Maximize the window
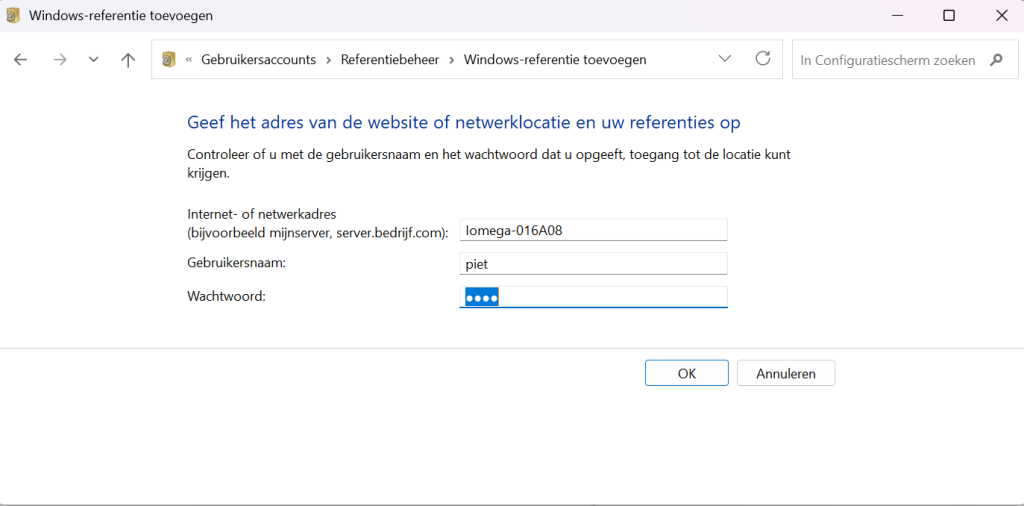Viewport: 1024px width, 506px height. [949, 16]
